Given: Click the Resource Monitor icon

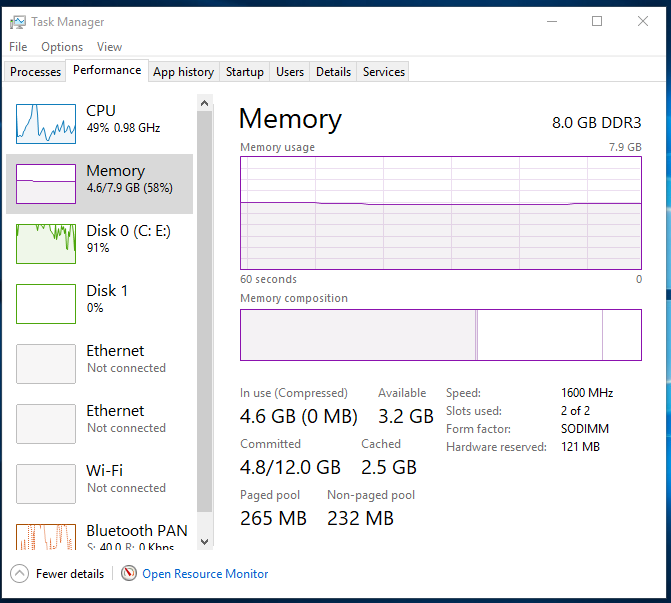Looking at the screenshot, I should [129, 574].
